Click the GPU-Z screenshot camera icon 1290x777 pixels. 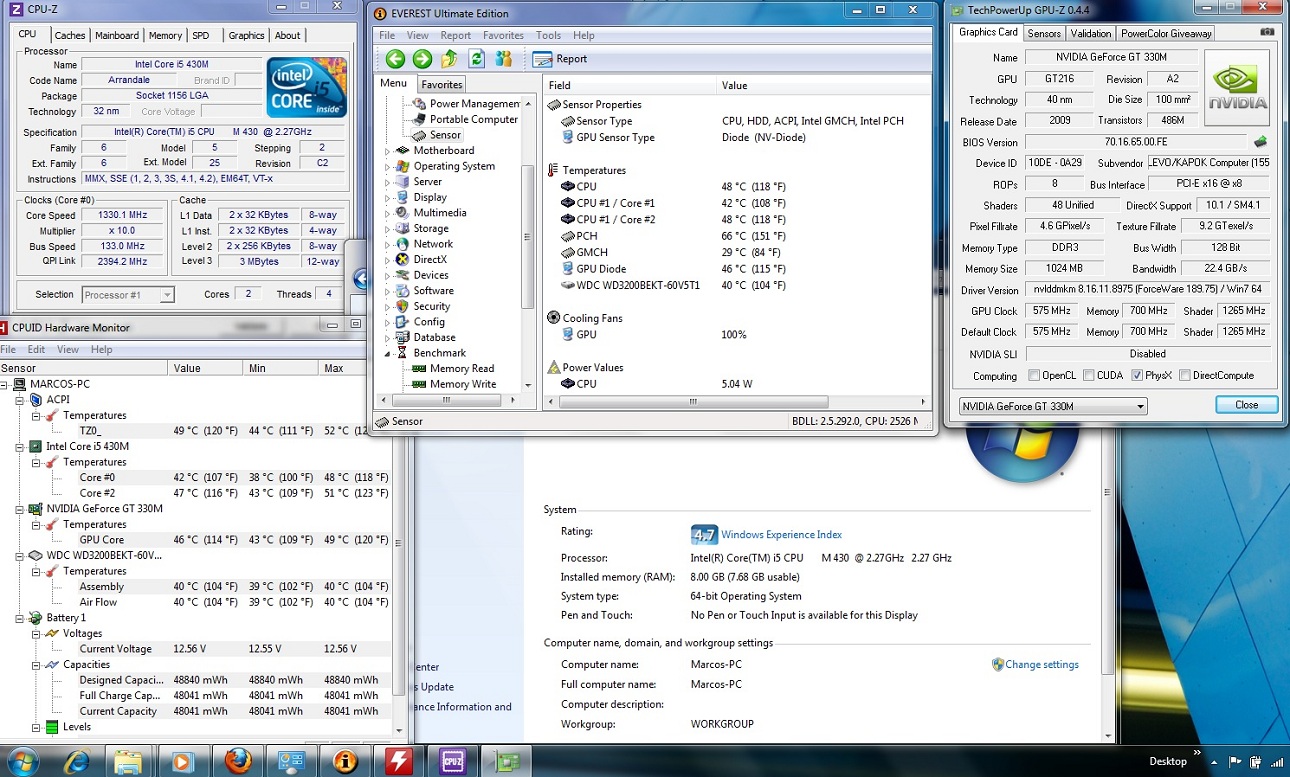coord(1267,32)
